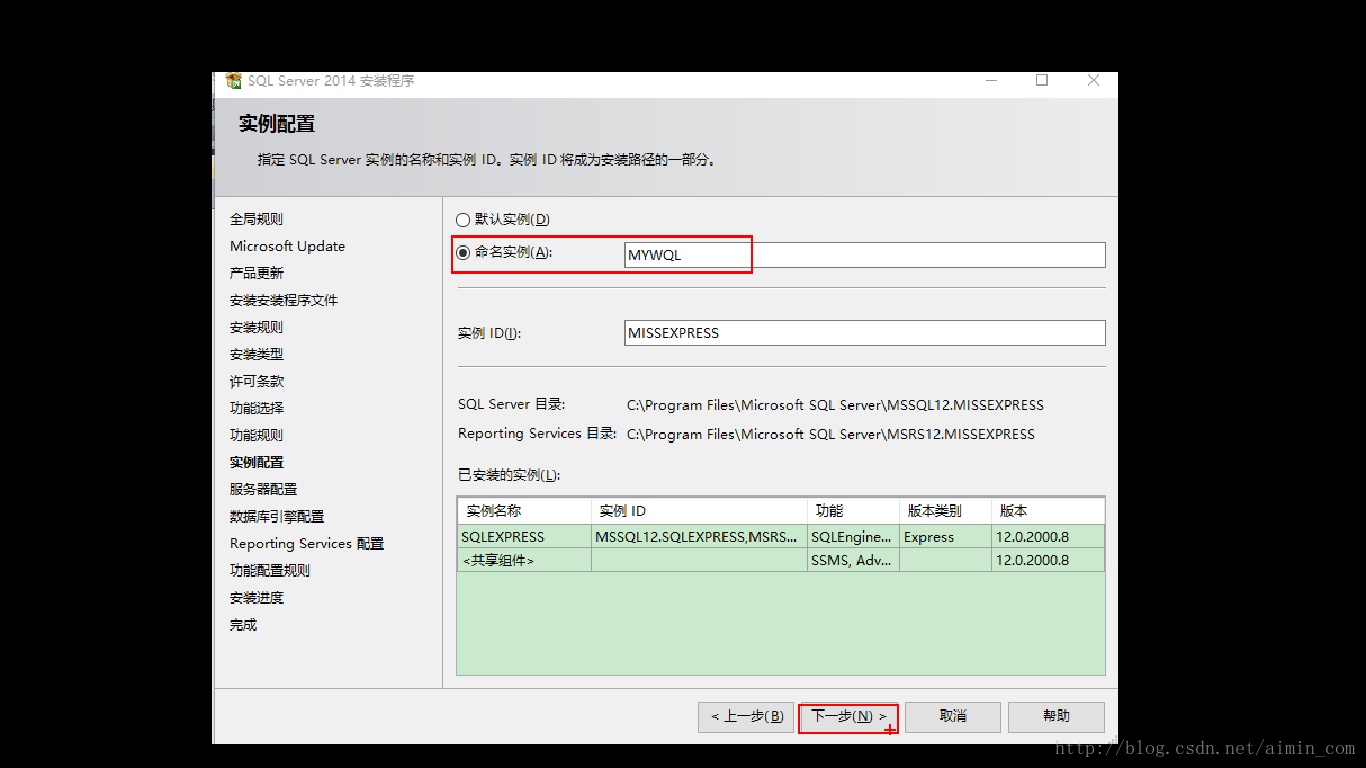
Task: Select the Reporting Services 配置 step
Action: [307, 543]
